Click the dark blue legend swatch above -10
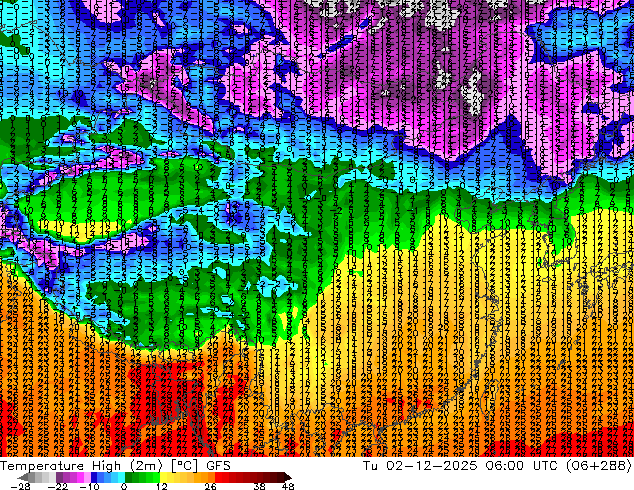Image resolution: width=634 pixels, height=490 pixels. (x=94, y=477)
